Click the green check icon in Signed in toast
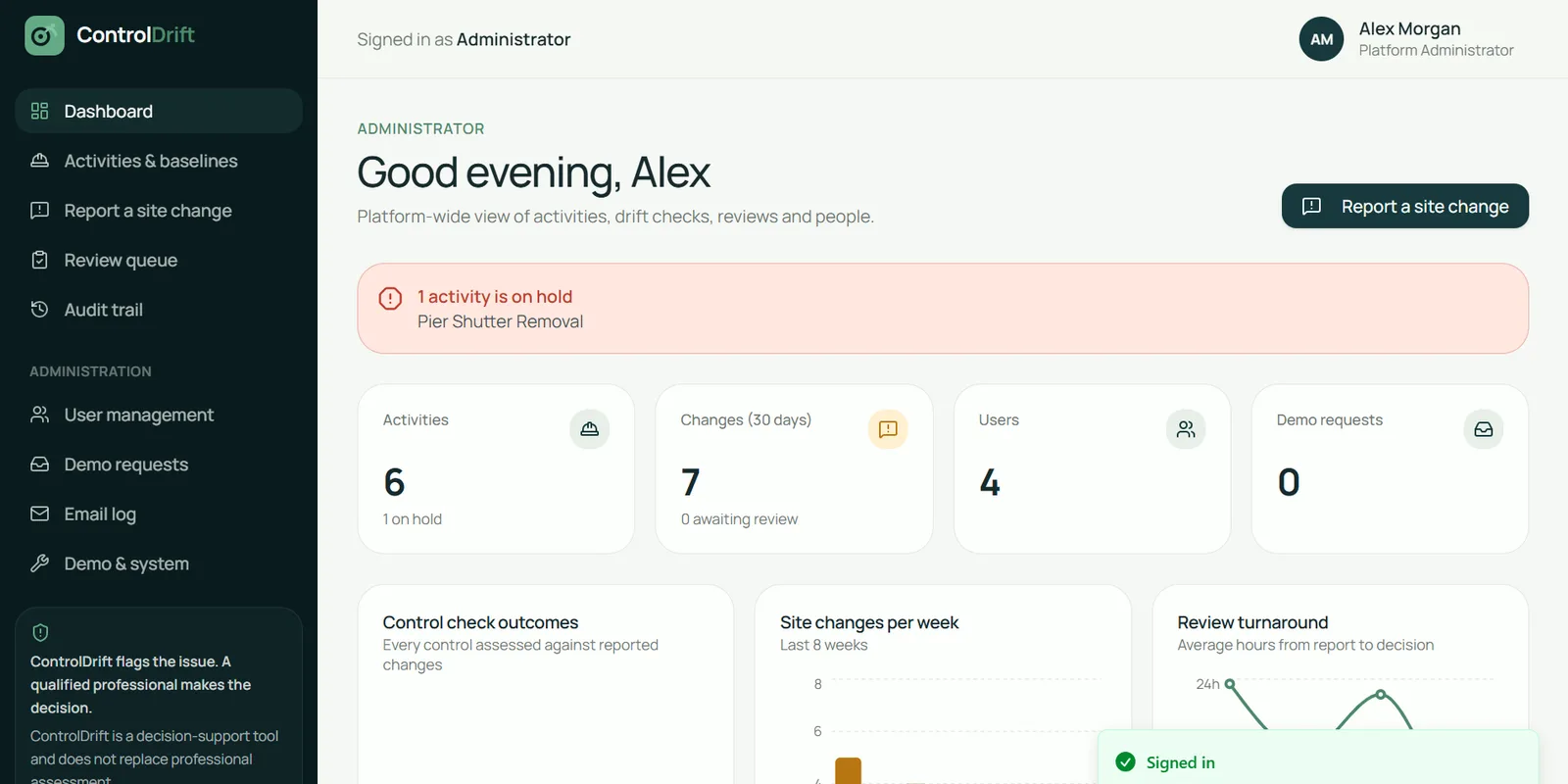Image resolution: width=1568 pixels, height=784 pixels. pos(1126,762)
